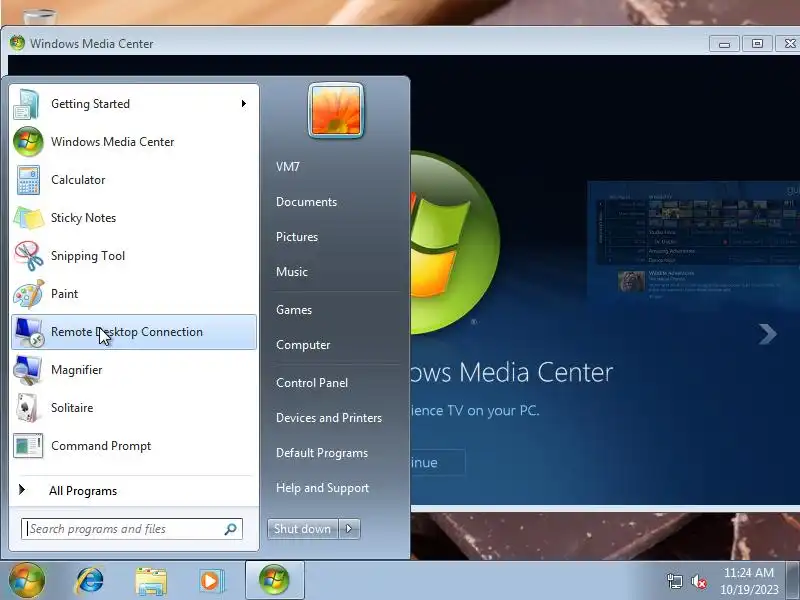Open Default Programs
The height and width of the screenshot is (600, 800).
[x=321, y=453]
